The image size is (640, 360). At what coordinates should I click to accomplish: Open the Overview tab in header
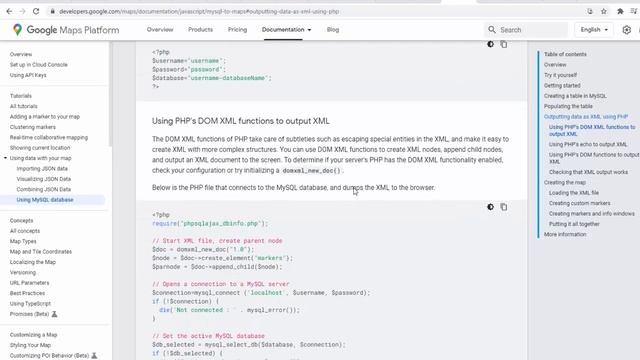[x=160, y=30]
